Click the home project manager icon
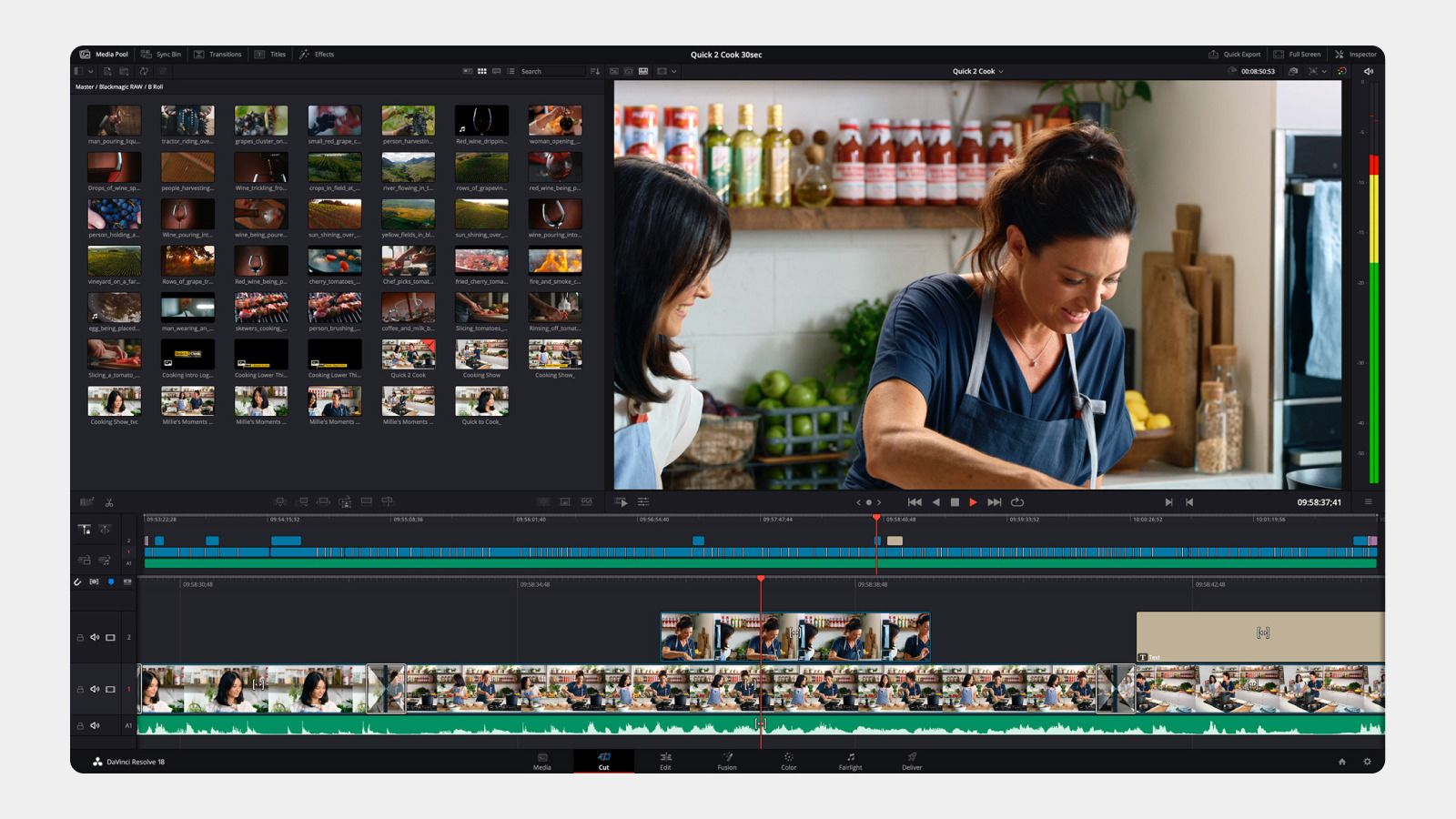Image resolution: width=1456 pixels, height=819 pixels. 1341,762
